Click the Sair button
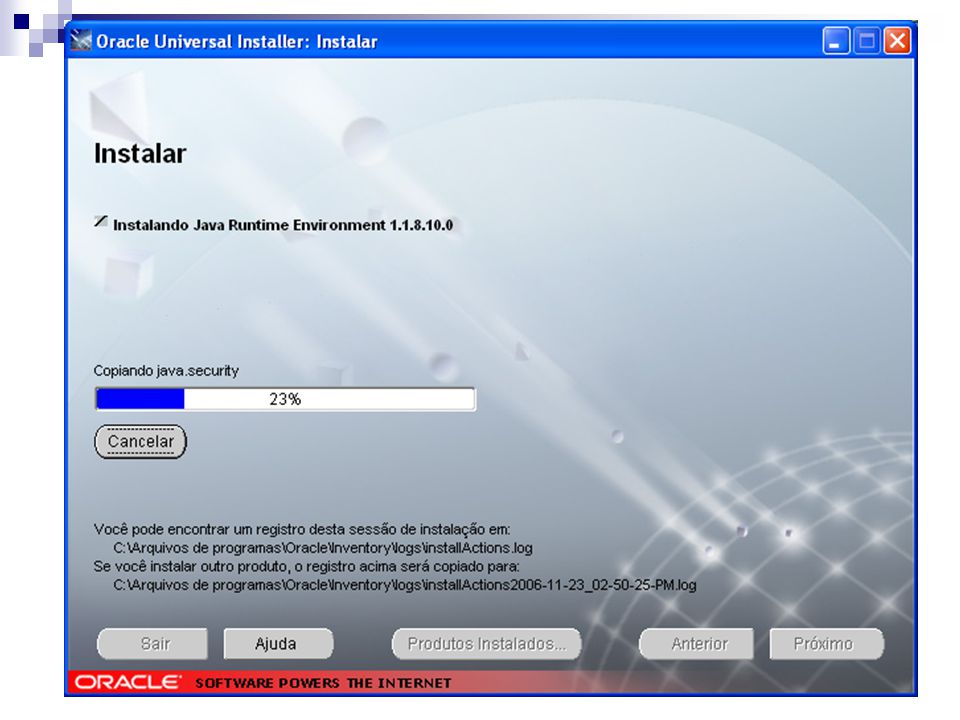This screenshot has width=960, height=720. tap(152, 644)
